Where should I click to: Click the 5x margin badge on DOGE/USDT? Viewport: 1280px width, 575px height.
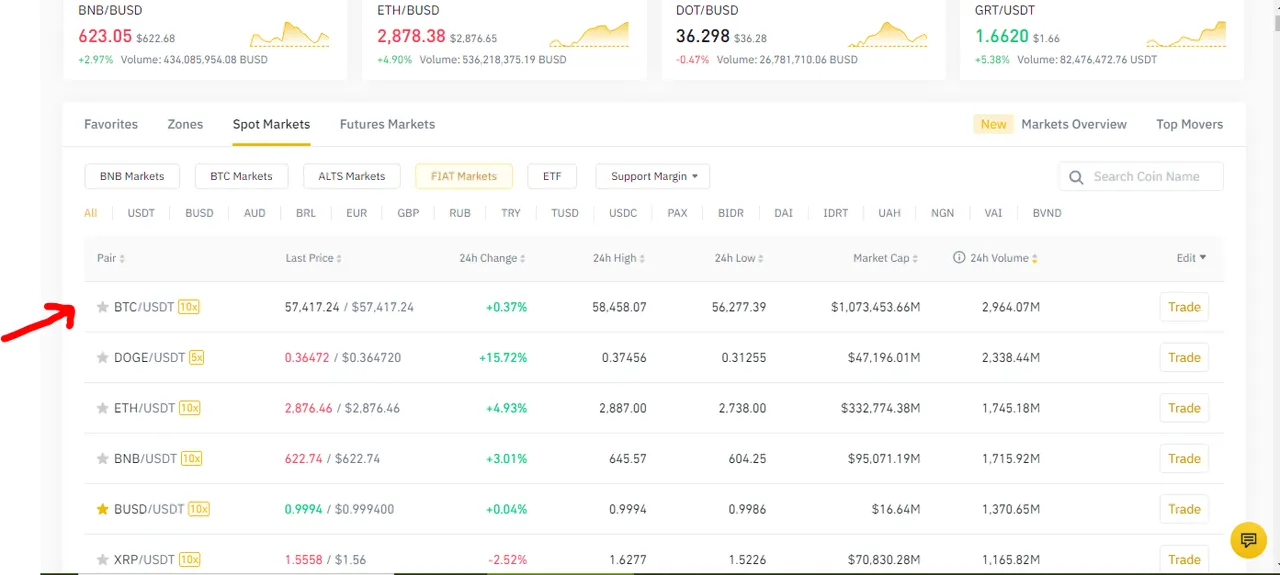point(196,357)
